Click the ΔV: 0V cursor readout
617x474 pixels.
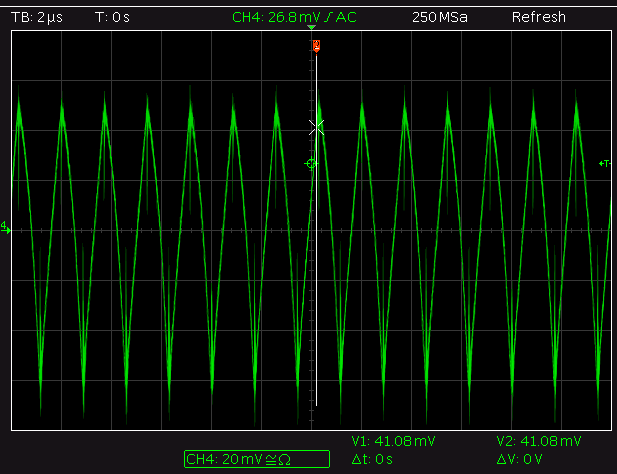[x=519, y=459]
